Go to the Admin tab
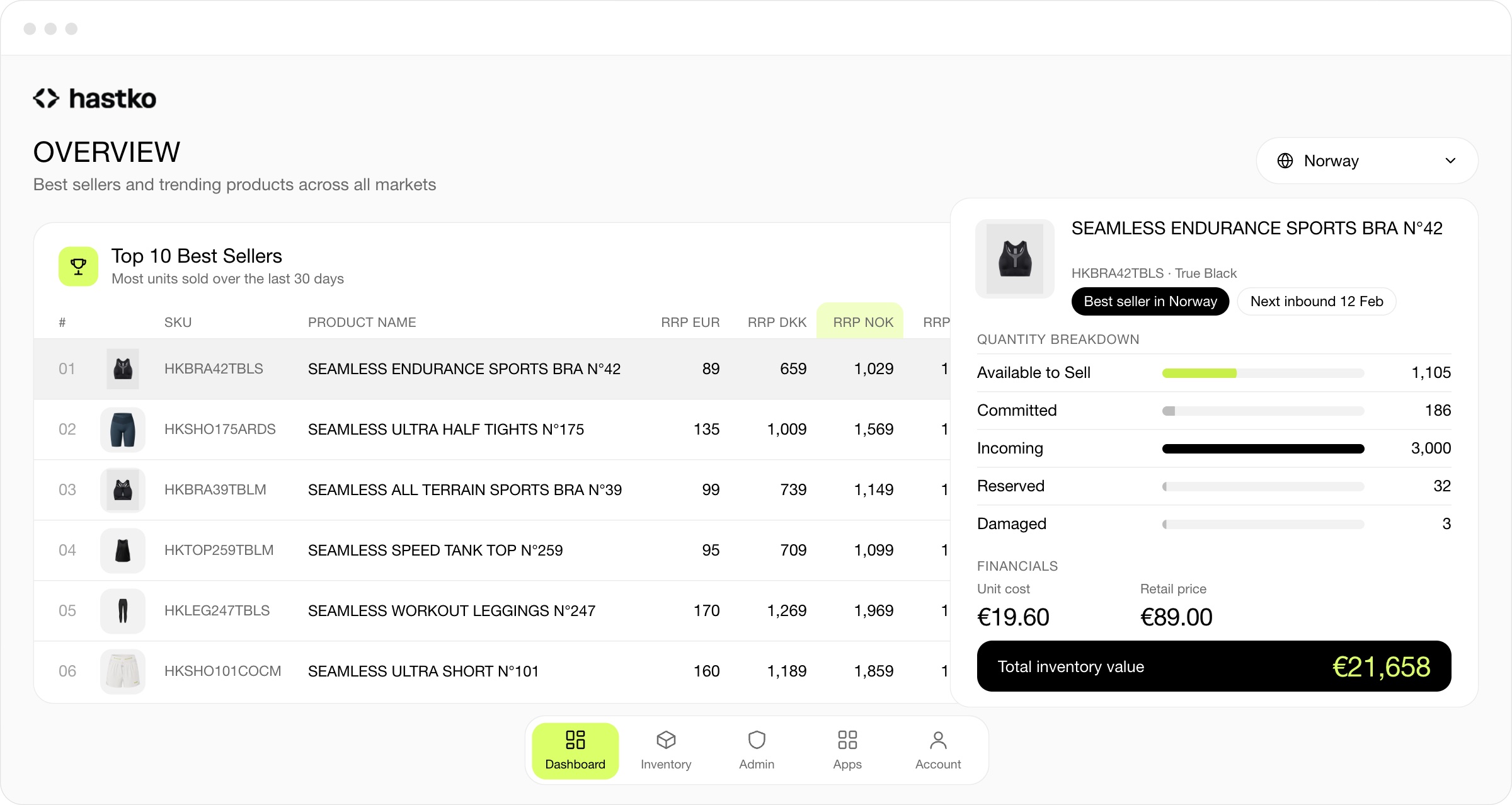Screen dimensions: 1512x805 tap(757, 750)
